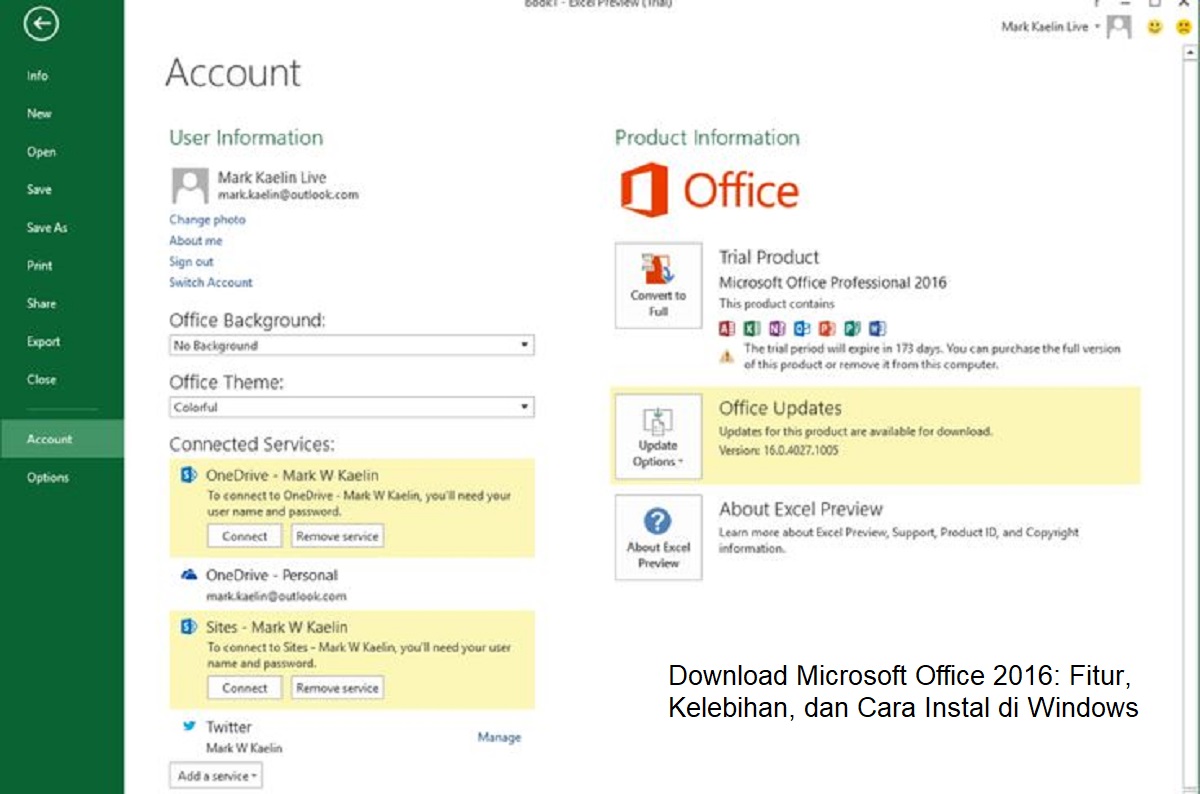The image size is (1200, 794).
Task: Click the back arrow button
Action: (40, 23)
